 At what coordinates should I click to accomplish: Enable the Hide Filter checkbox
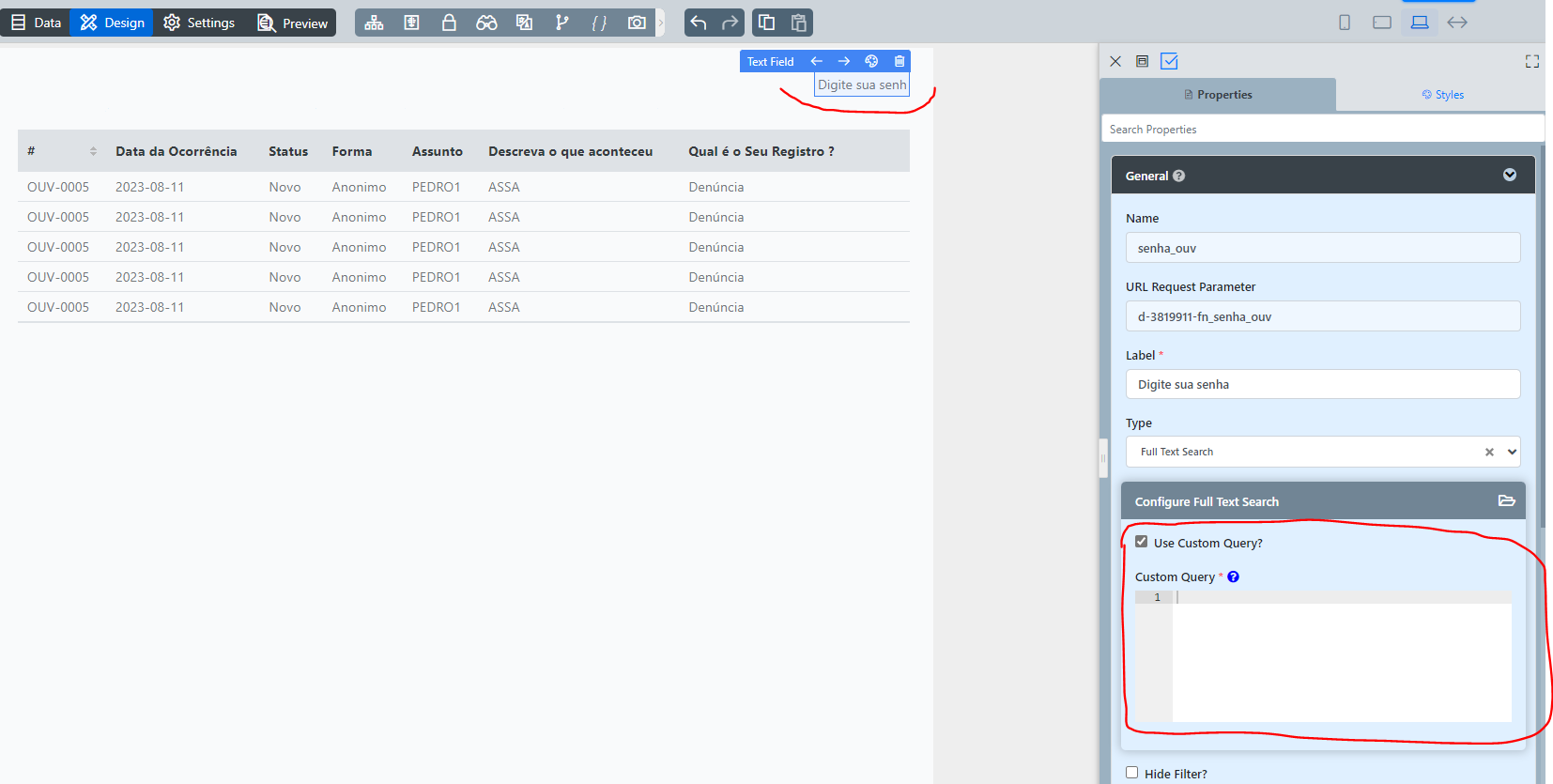click(x=1131, y=773)
